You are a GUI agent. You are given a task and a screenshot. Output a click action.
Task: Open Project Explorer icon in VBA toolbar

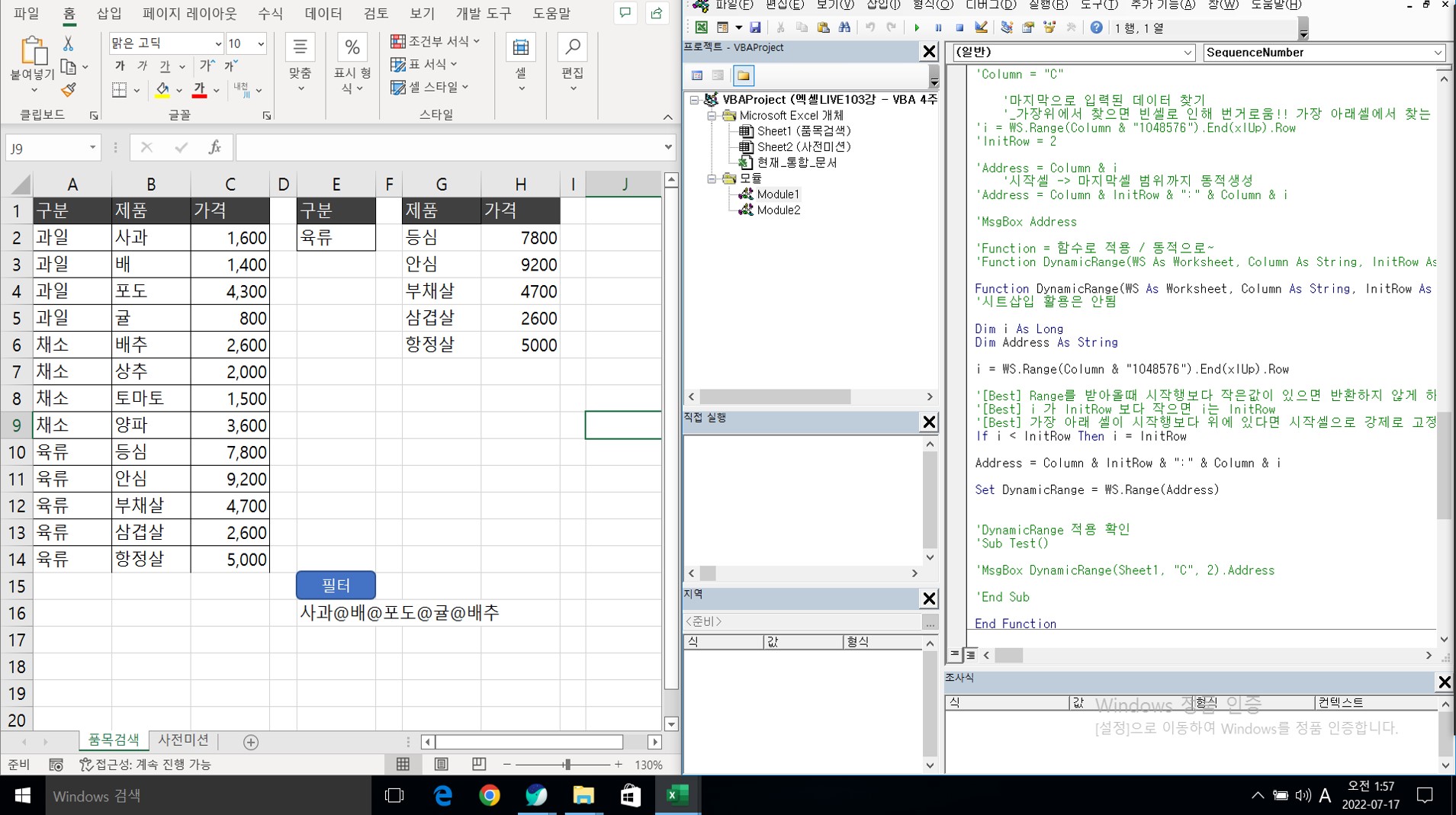[x=1007, y=27]
